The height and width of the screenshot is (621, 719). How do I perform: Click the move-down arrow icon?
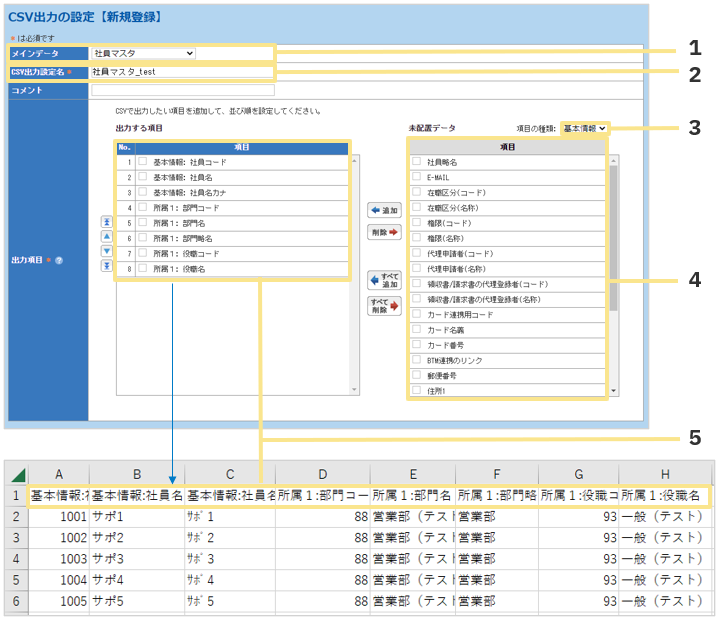tap(106, 251)
